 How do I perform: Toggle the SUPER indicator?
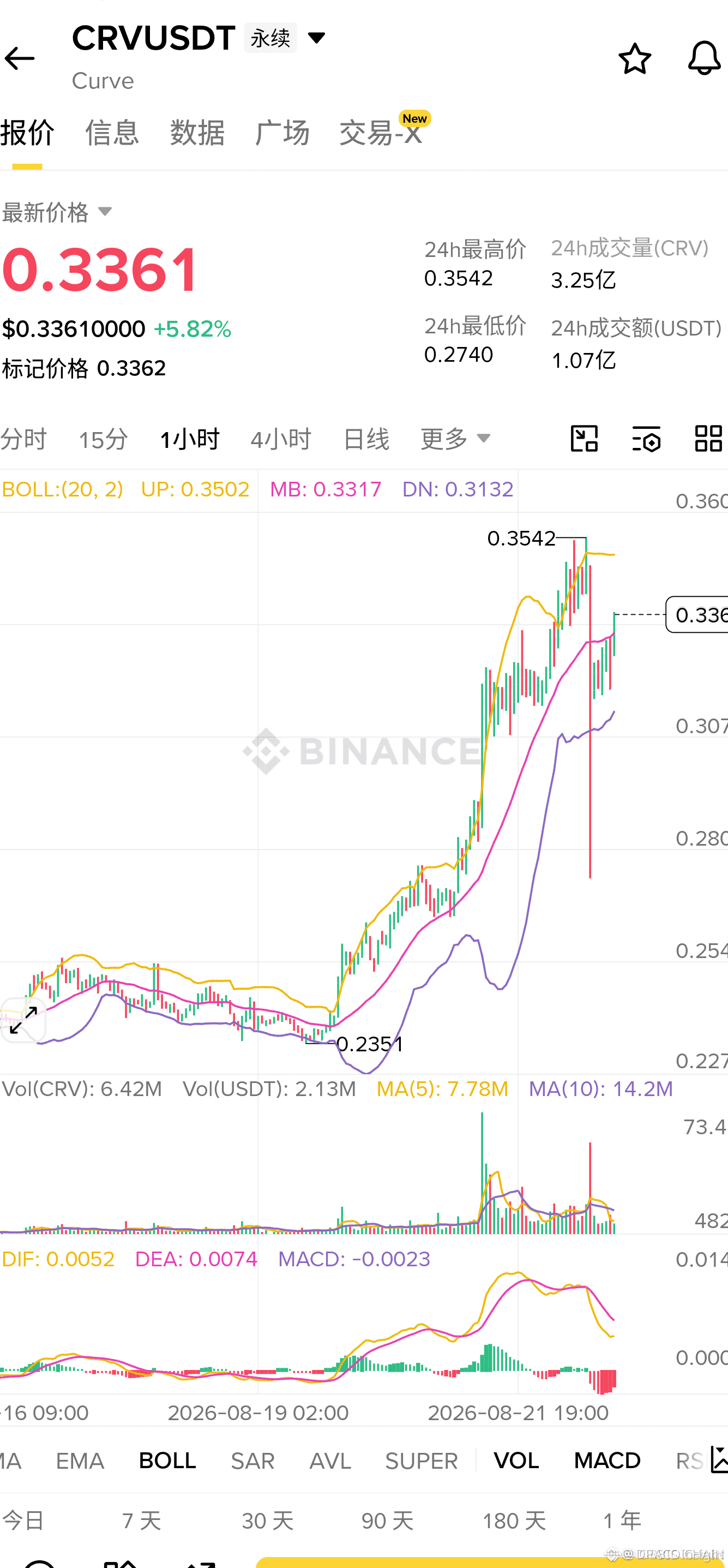(x=422, y=1461)
